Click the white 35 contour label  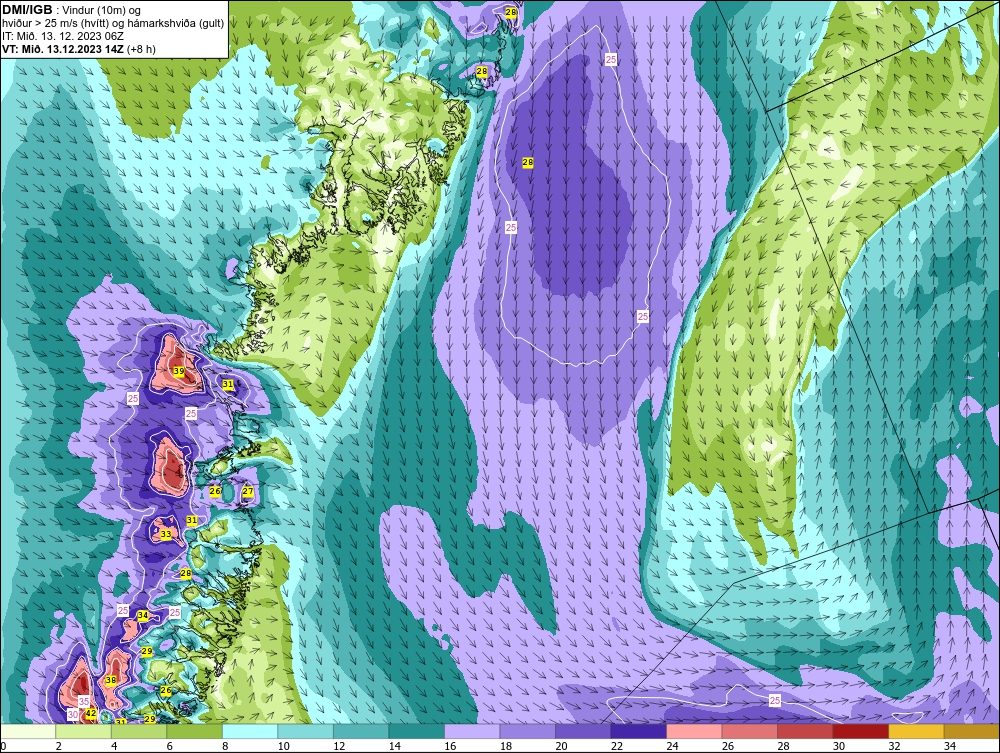pos(84,701)
